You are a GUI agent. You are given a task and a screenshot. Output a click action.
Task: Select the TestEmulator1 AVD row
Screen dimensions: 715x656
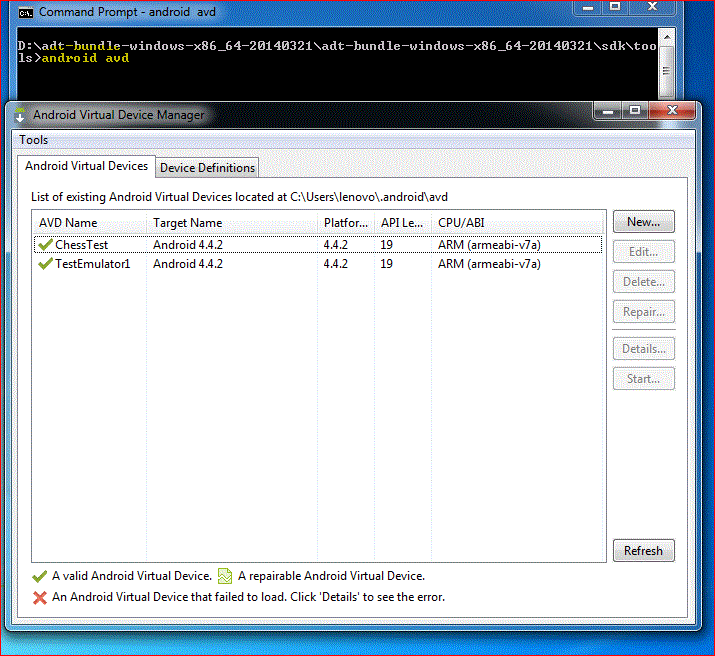(x=318, y=264)
